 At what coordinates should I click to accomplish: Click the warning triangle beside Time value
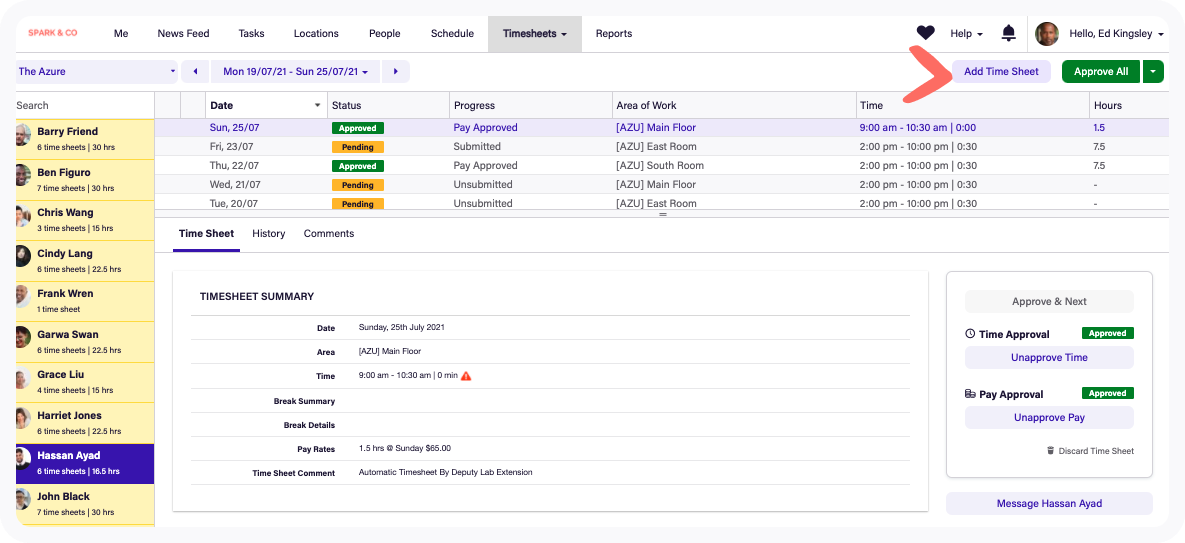(x=466, y=376)
